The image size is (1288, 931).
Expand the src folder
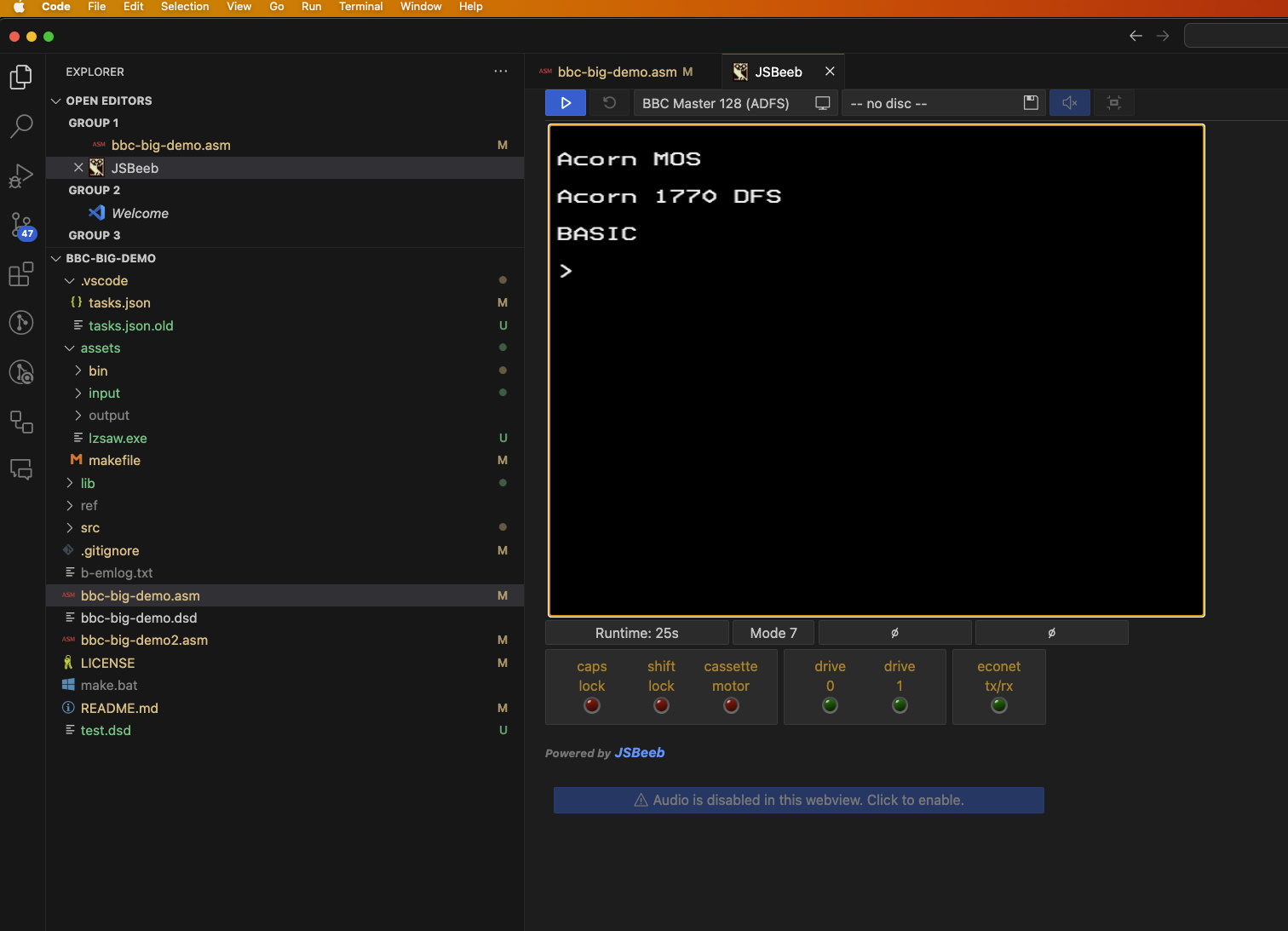pos(70,528)
